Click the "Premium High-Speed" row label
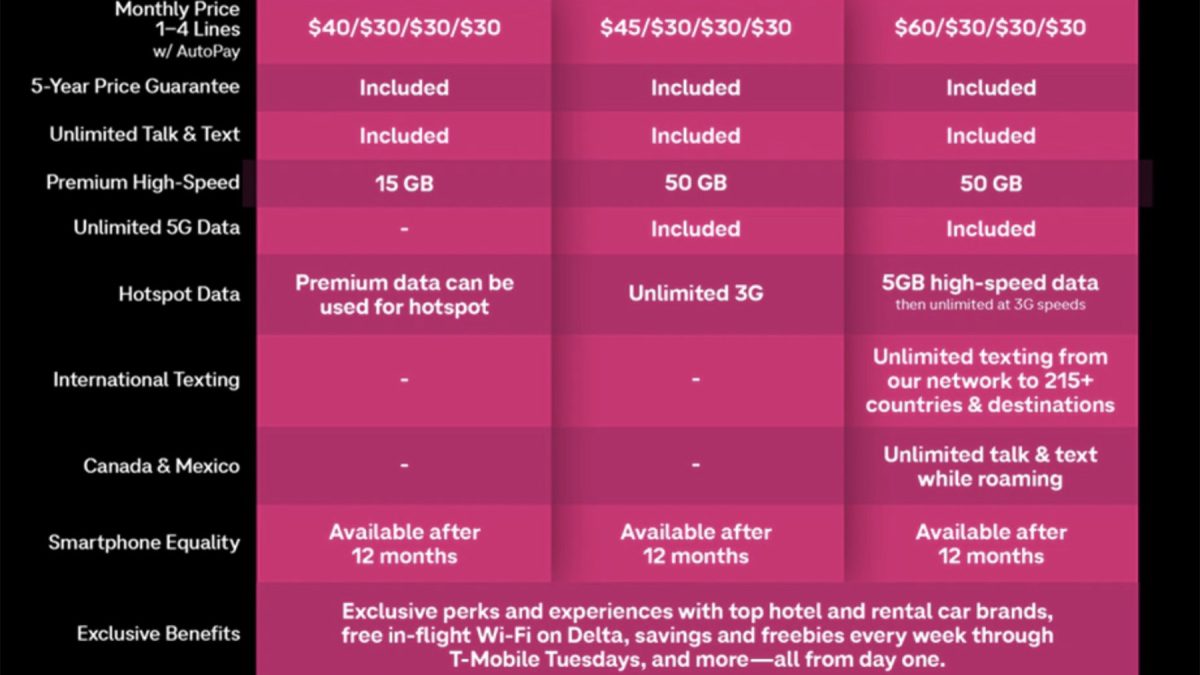This screenshot has width=1200, height=675. [142, 183]
